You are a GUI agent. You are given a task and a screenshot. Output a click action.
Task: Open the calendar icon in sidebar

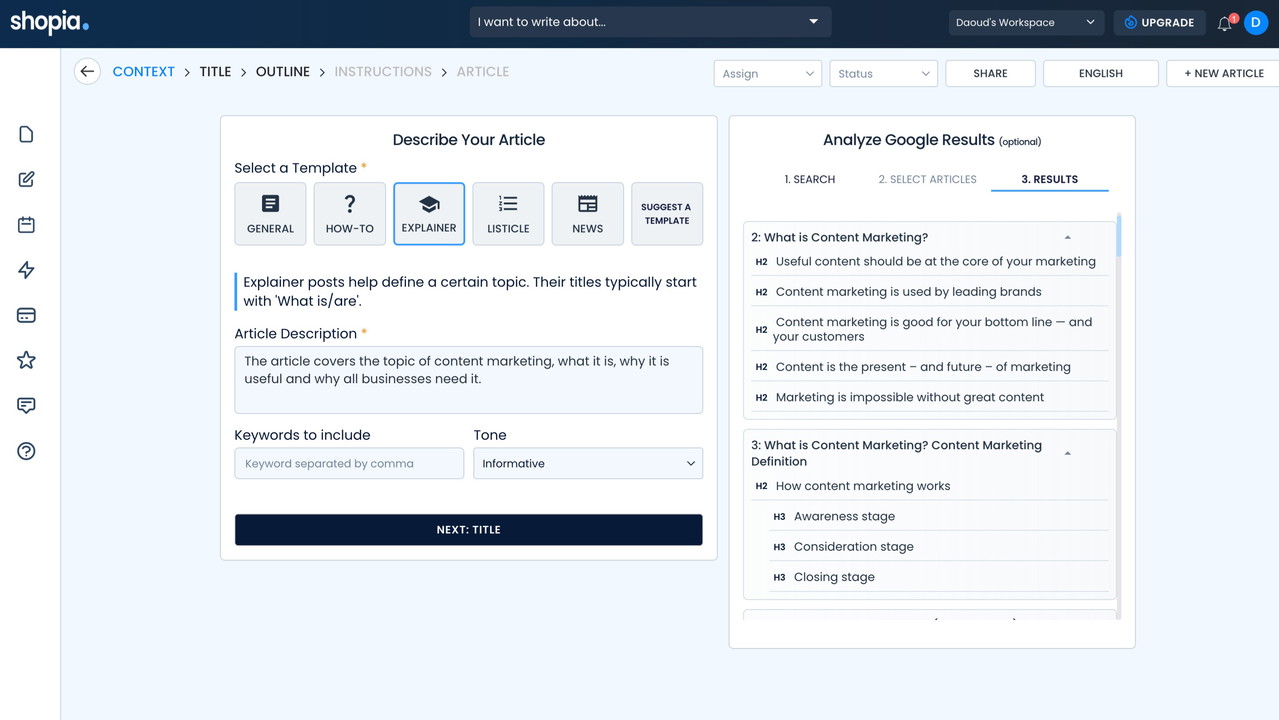tap(26, 225)
